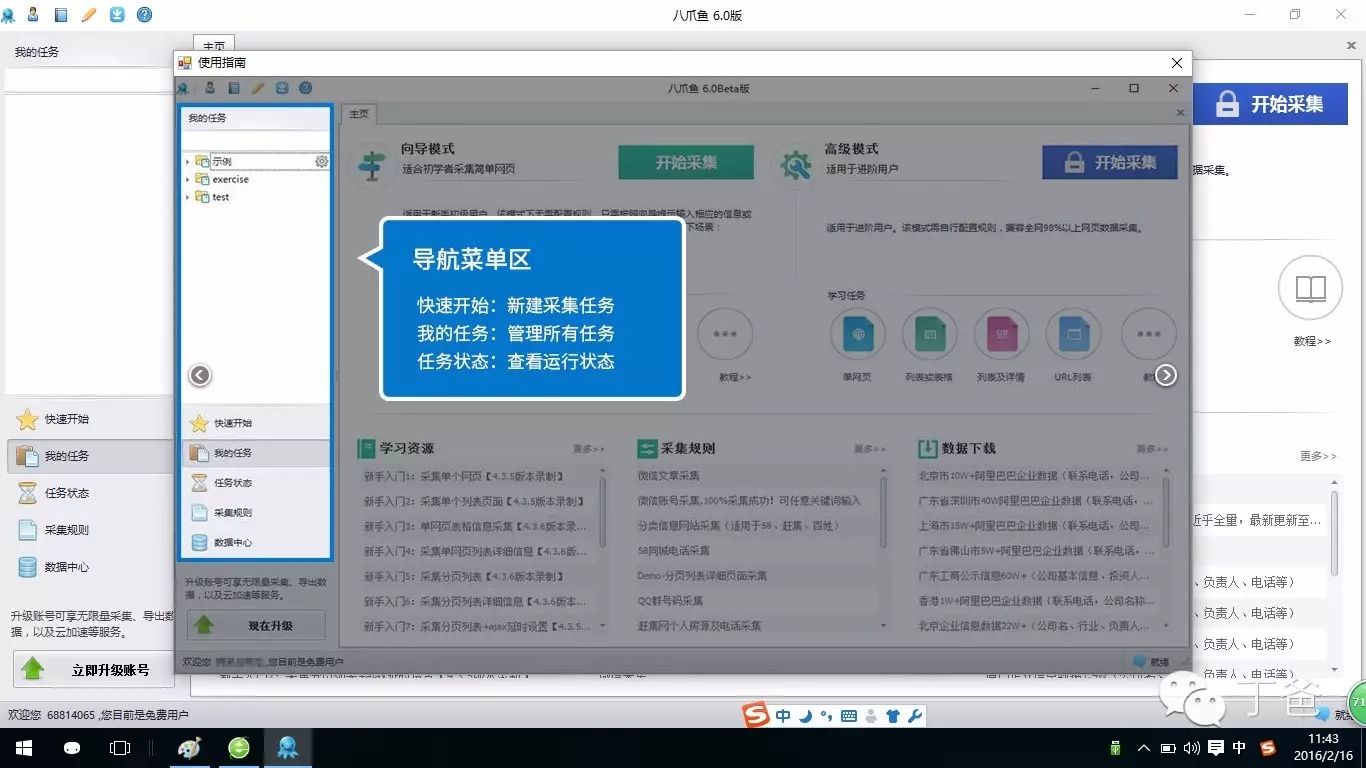The image size is (1366, 768).
Task: Switch to the 主页 tab in main window
Action: (x=214, y=46)
